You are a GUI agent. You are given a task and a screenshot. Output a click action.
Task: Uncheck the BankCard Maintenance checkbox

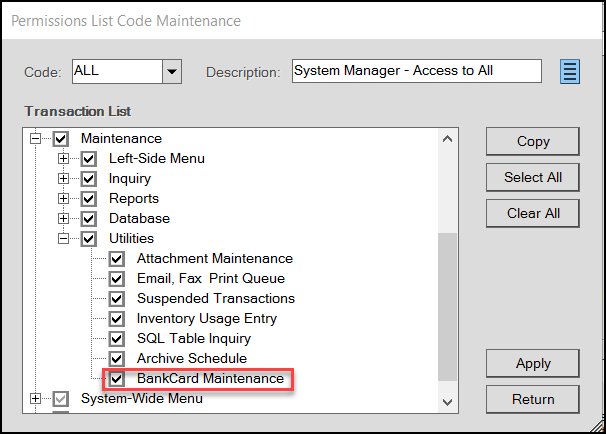(x=116, y=379)
